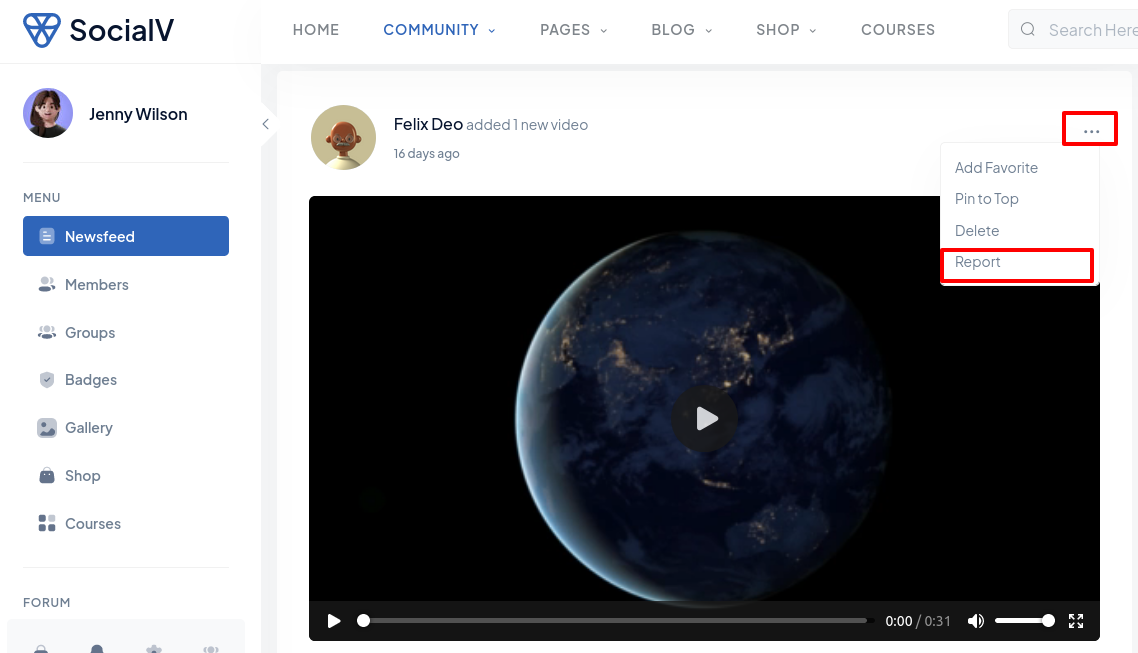Click the Gallery picture icon
The height and width of the screenshot is (653, 1138).
pos(46,427)
